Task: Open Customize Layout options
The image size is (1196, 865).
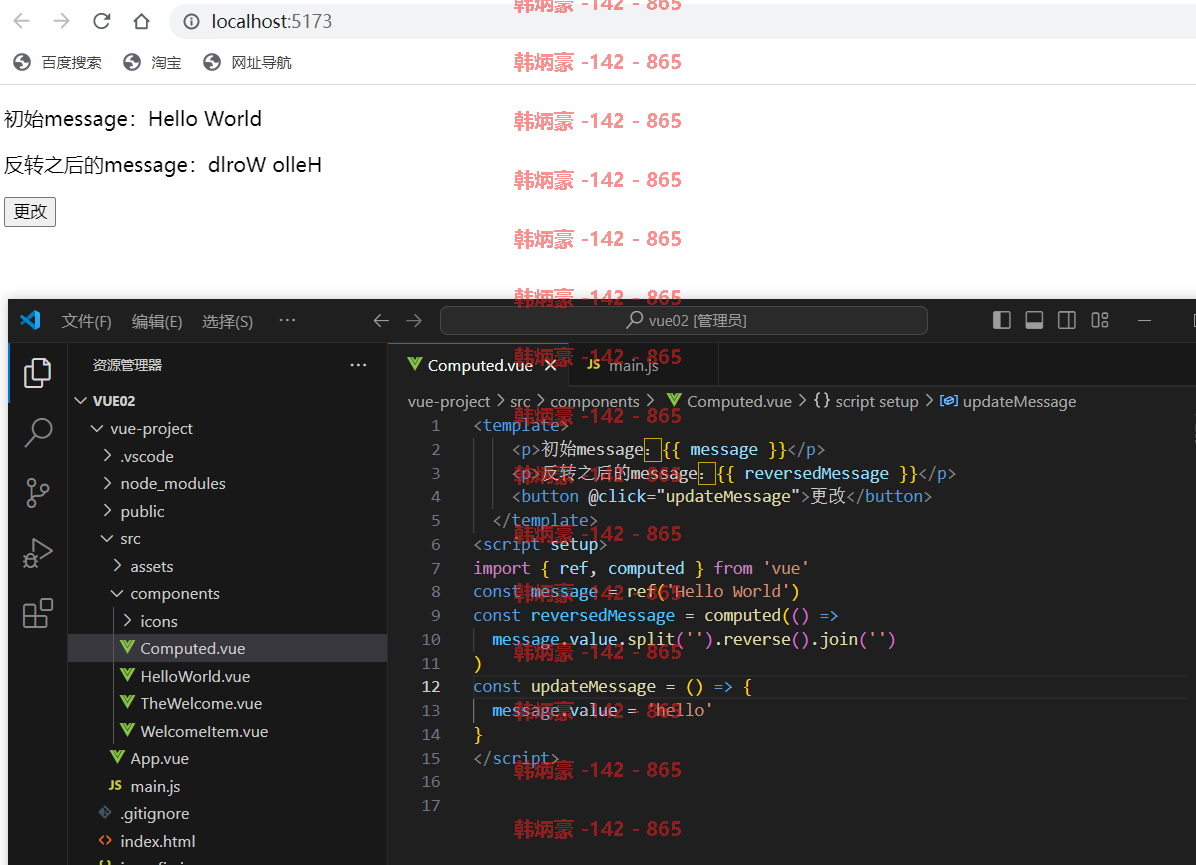Action: (x=1100, y=320)
